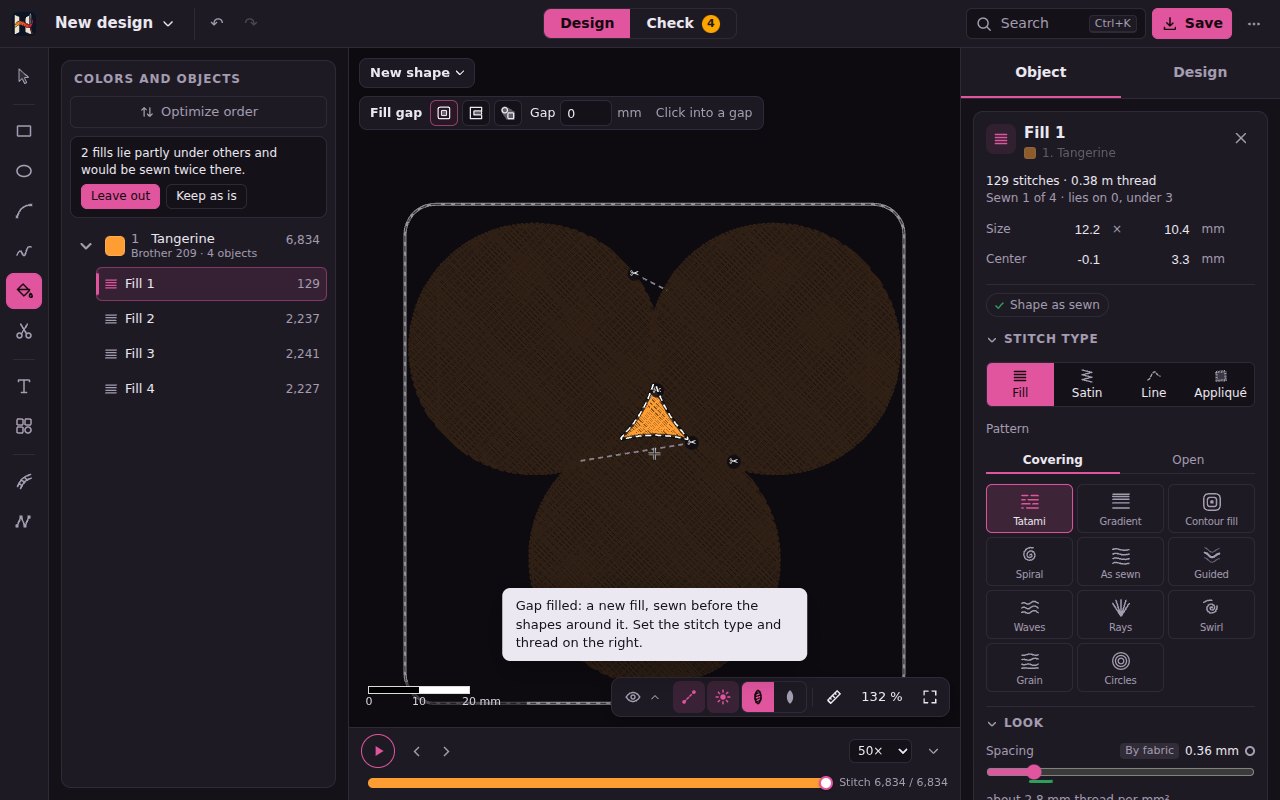Viewport: 1280px width, 800px height.
Task: Select the arrow pointer tool
Action: click(24, 77)
